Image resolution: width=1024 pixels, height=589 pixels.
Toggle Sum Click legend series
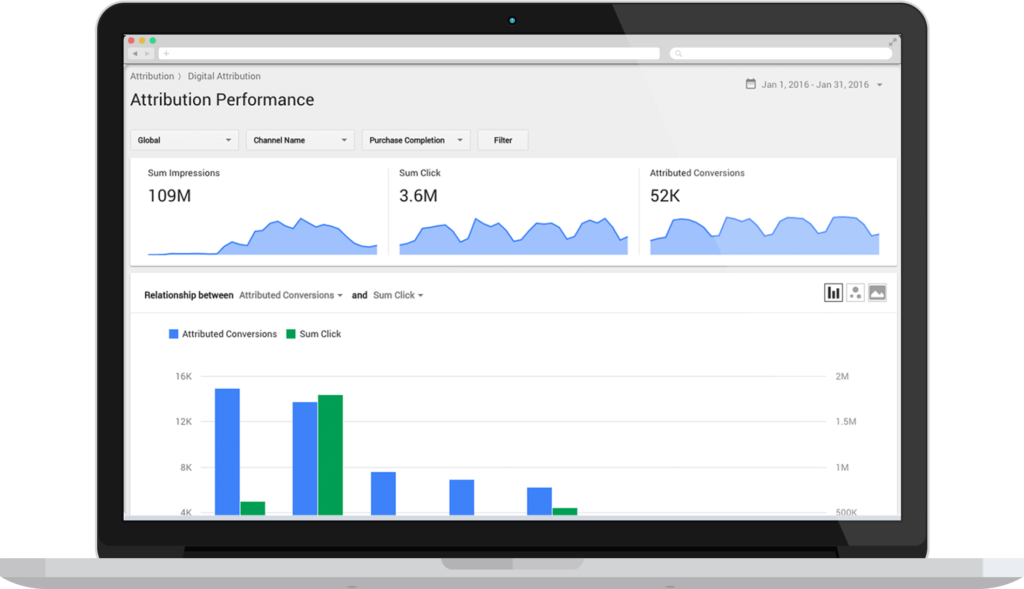(x=313, y=334)
